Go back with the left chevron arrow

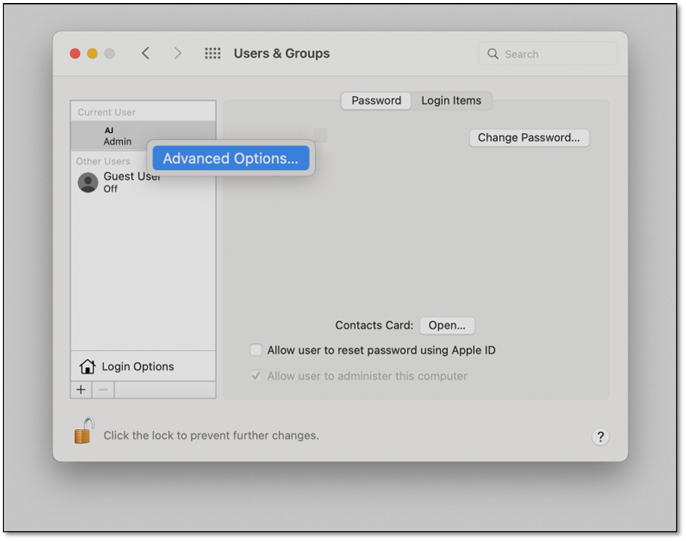(x=146, y=54)
